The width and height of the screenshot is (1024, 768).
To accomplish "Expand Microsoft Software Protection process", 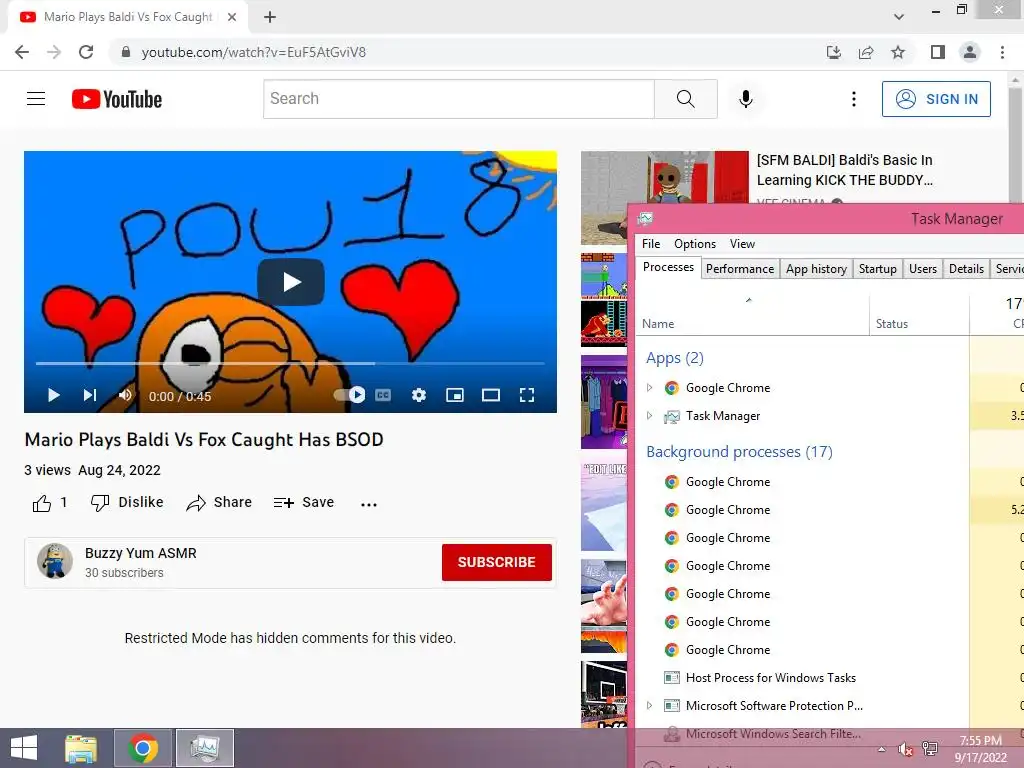I will pyautogui.click(x=649, y=705).
